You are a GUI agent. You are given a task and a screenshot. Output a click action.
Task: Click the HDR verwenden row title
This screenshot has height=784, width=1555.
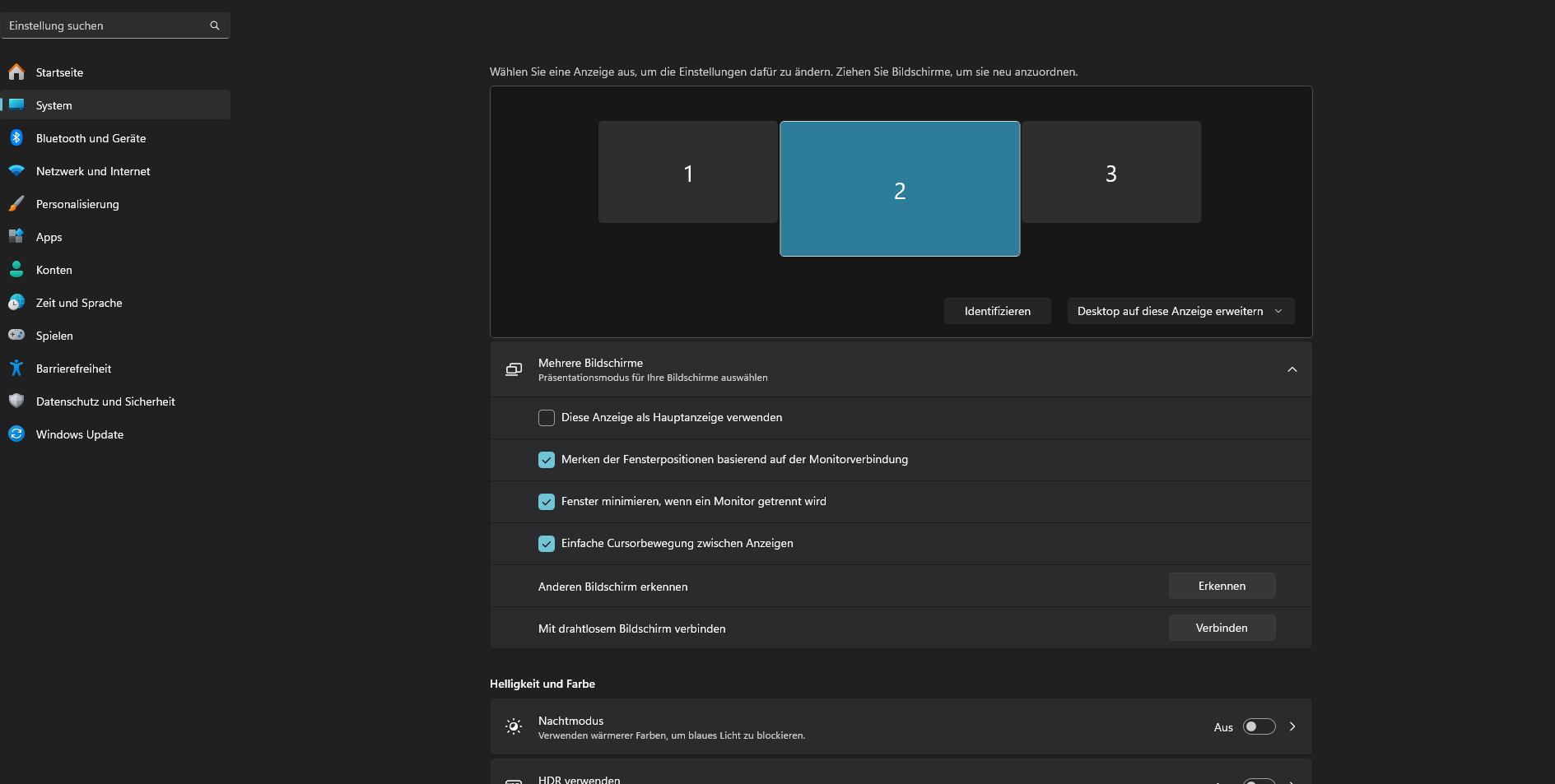click(x=579, y=779)
